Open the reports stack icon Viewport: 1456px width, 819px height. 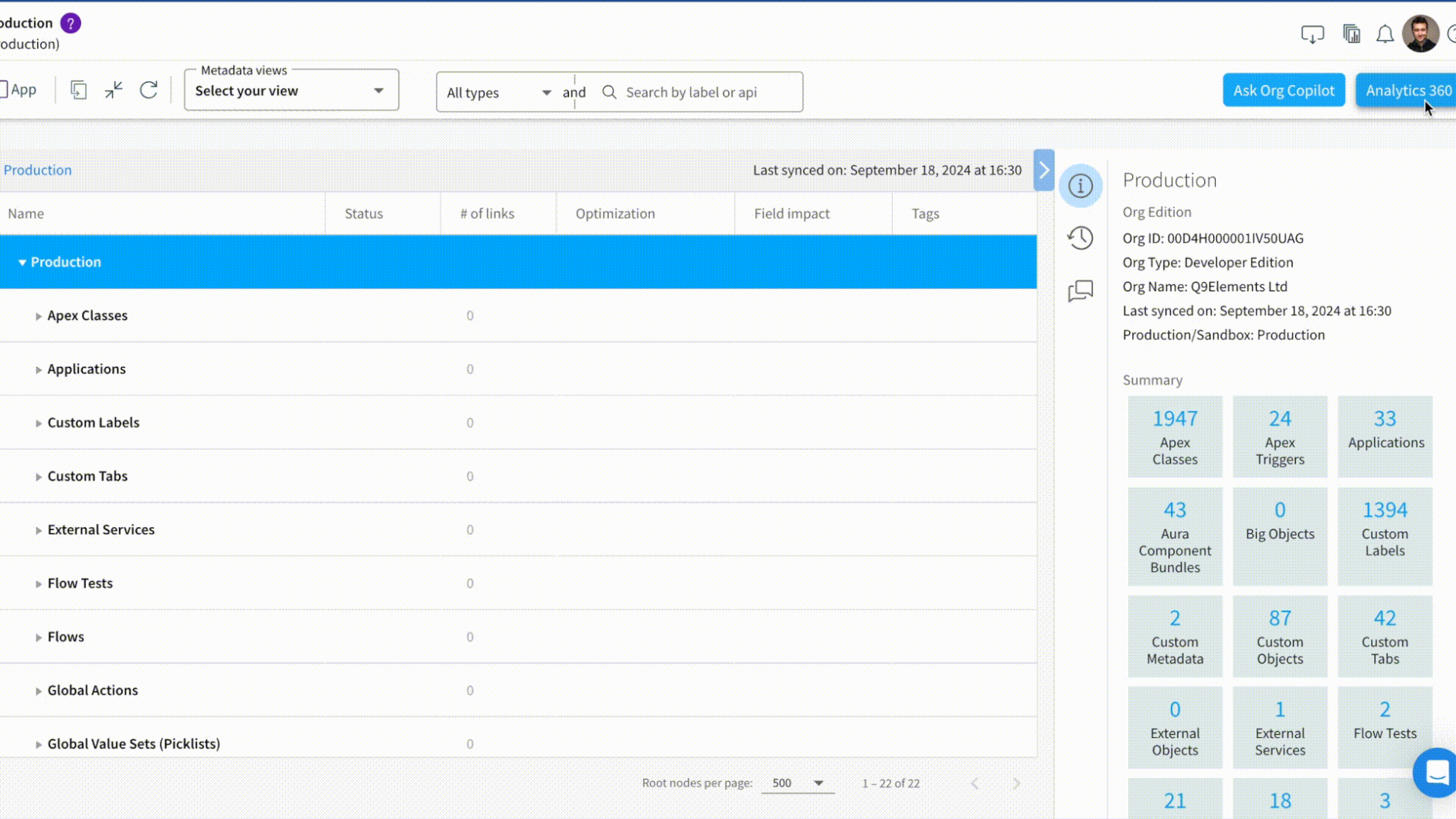1351,34
